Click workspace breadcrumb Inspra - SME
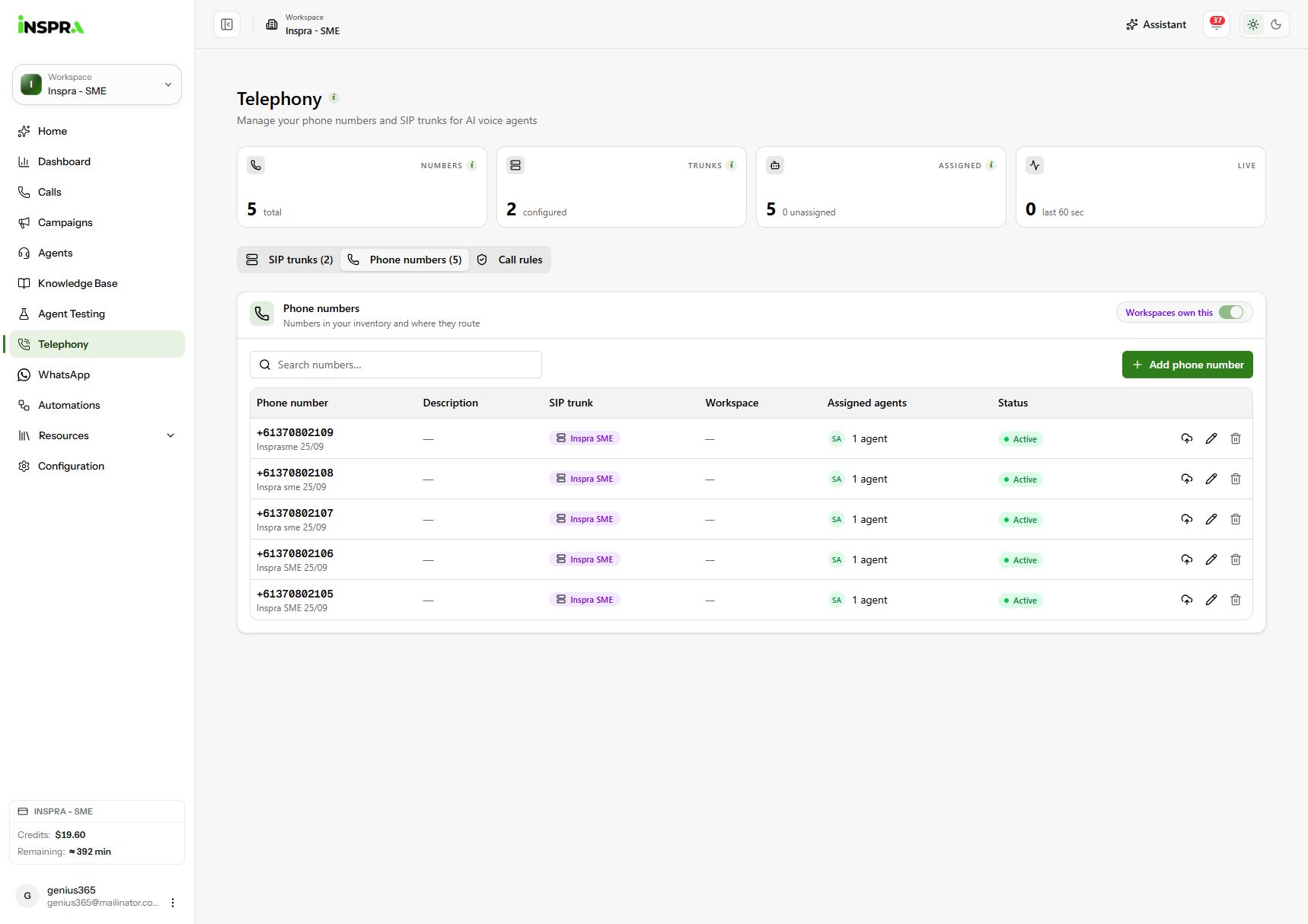The width and height of the screenshot is (1308, 924). pyautogui.click(x=312, y=31)
